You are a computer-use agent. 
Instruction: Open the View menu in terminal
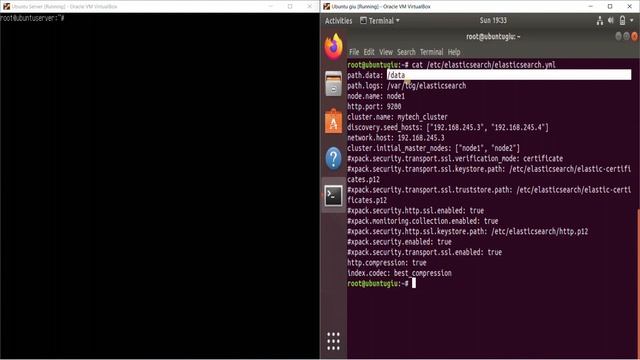[386, 52]
